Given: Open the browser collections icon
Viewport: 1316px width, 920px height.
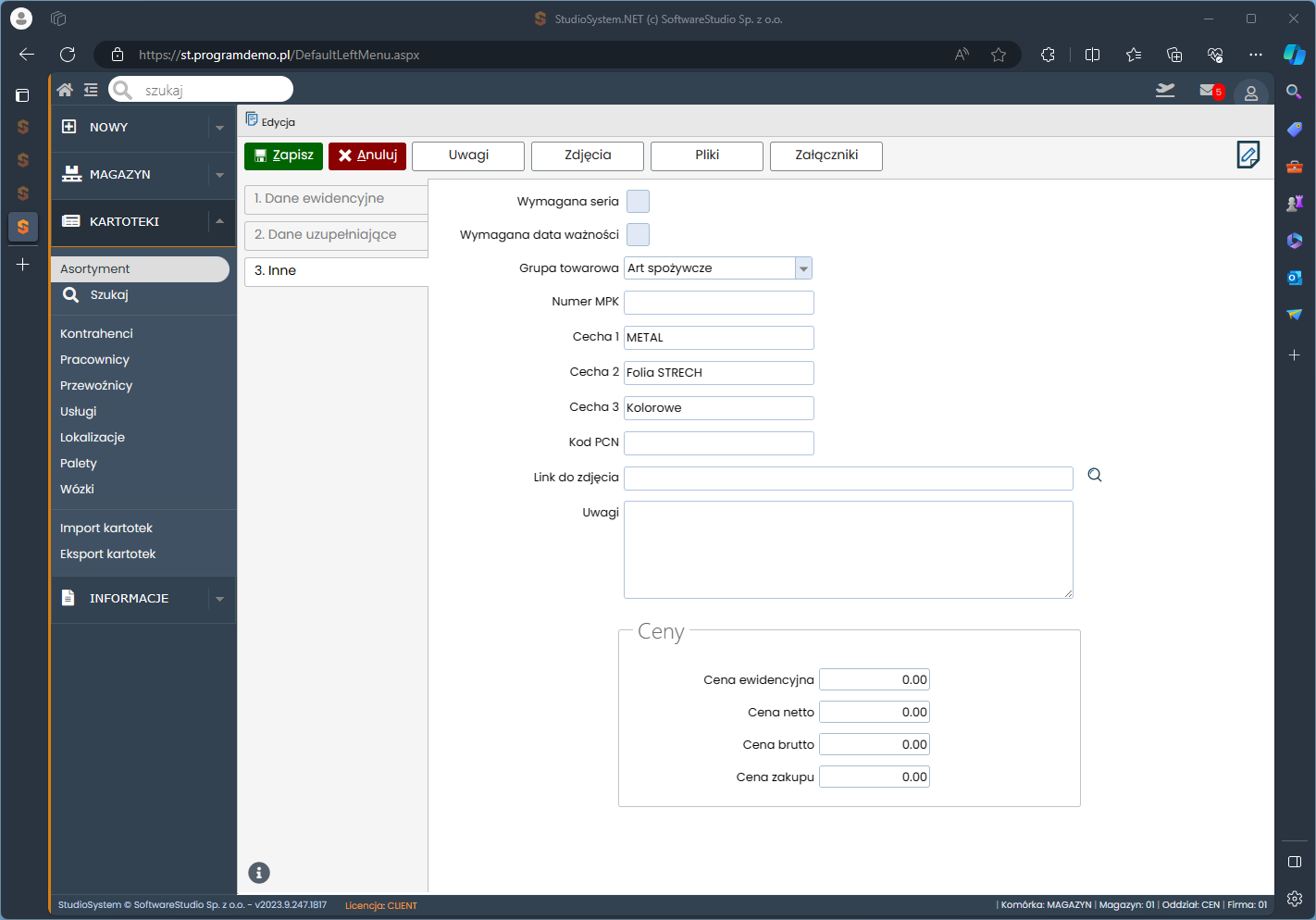Looking at the screenshot, I should pyautogui.click(x=1174, y=55).
